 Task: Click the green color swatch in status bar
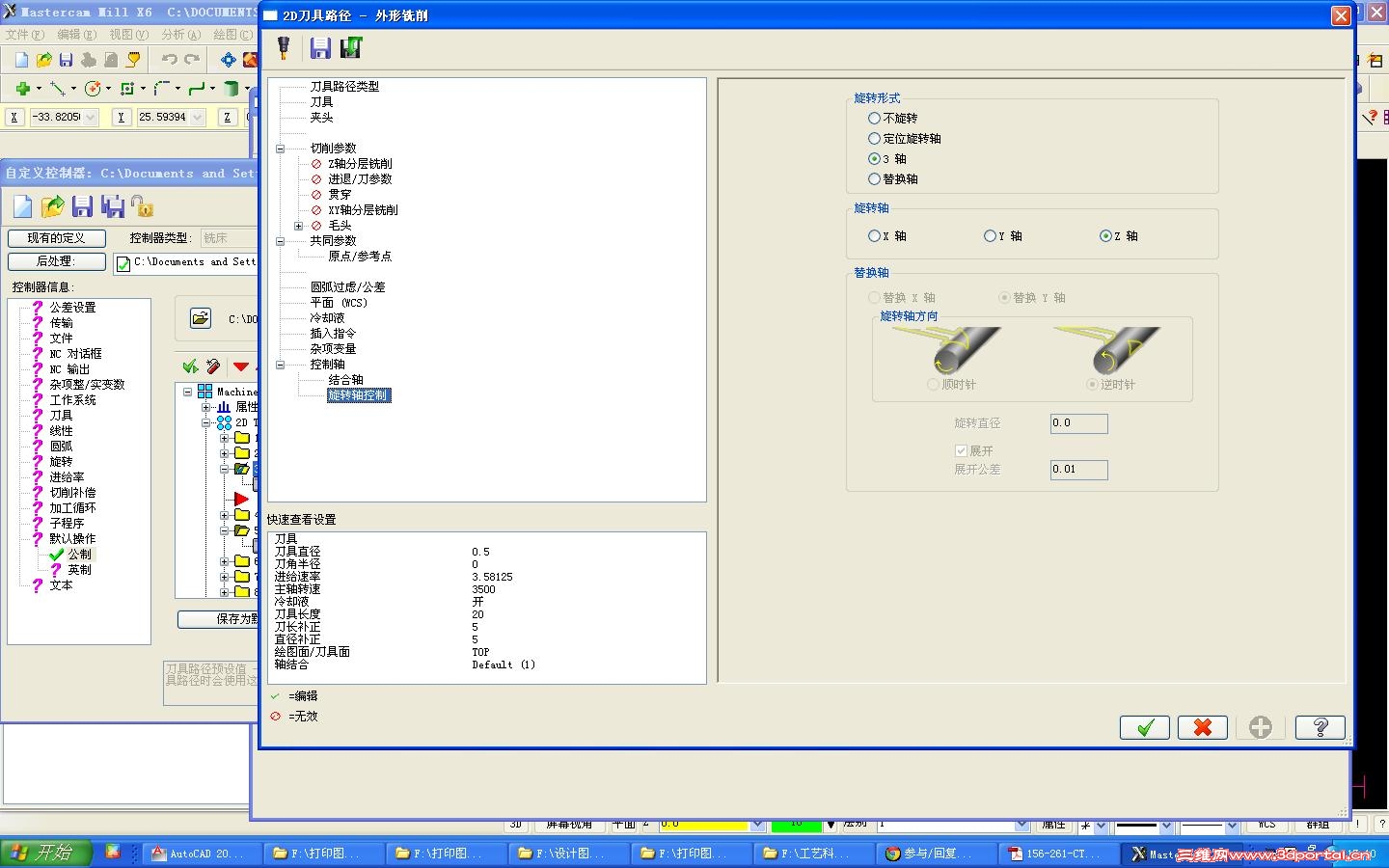pos(797,825)
